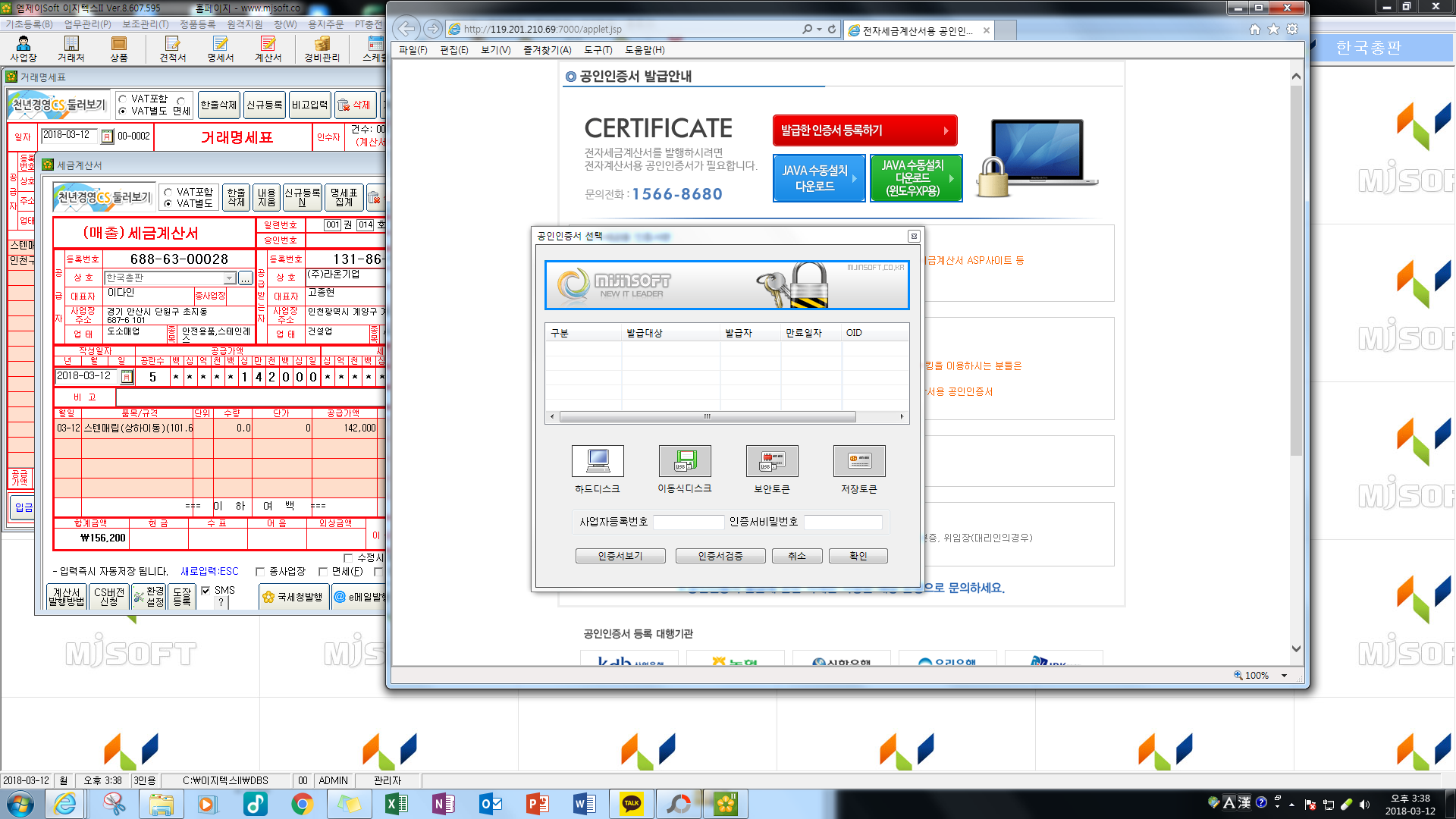Click 명세표집계 button in 세금계산서 window

pyautogui.click(x=344, y=197)
